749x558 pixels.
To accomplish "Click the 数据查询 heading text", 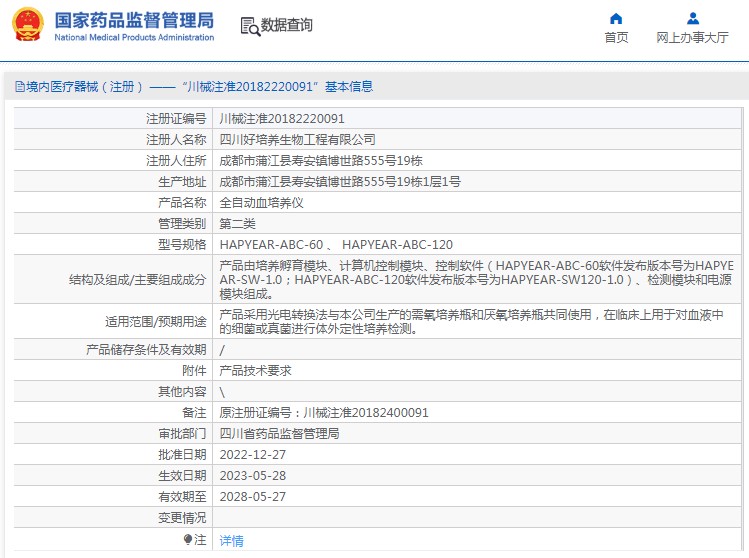I will coord(287,25).
